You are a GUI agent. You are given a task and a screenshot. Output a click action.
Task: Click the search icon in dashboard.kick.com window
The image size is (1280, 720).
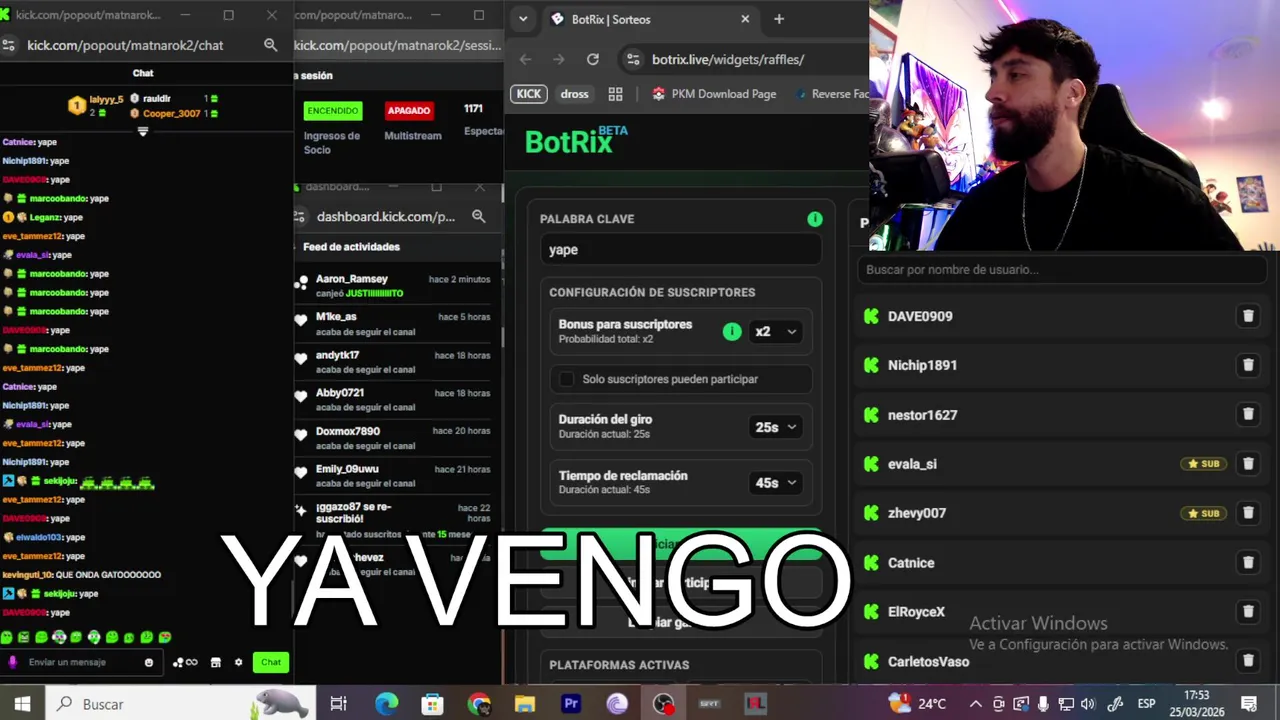(478, 216)
